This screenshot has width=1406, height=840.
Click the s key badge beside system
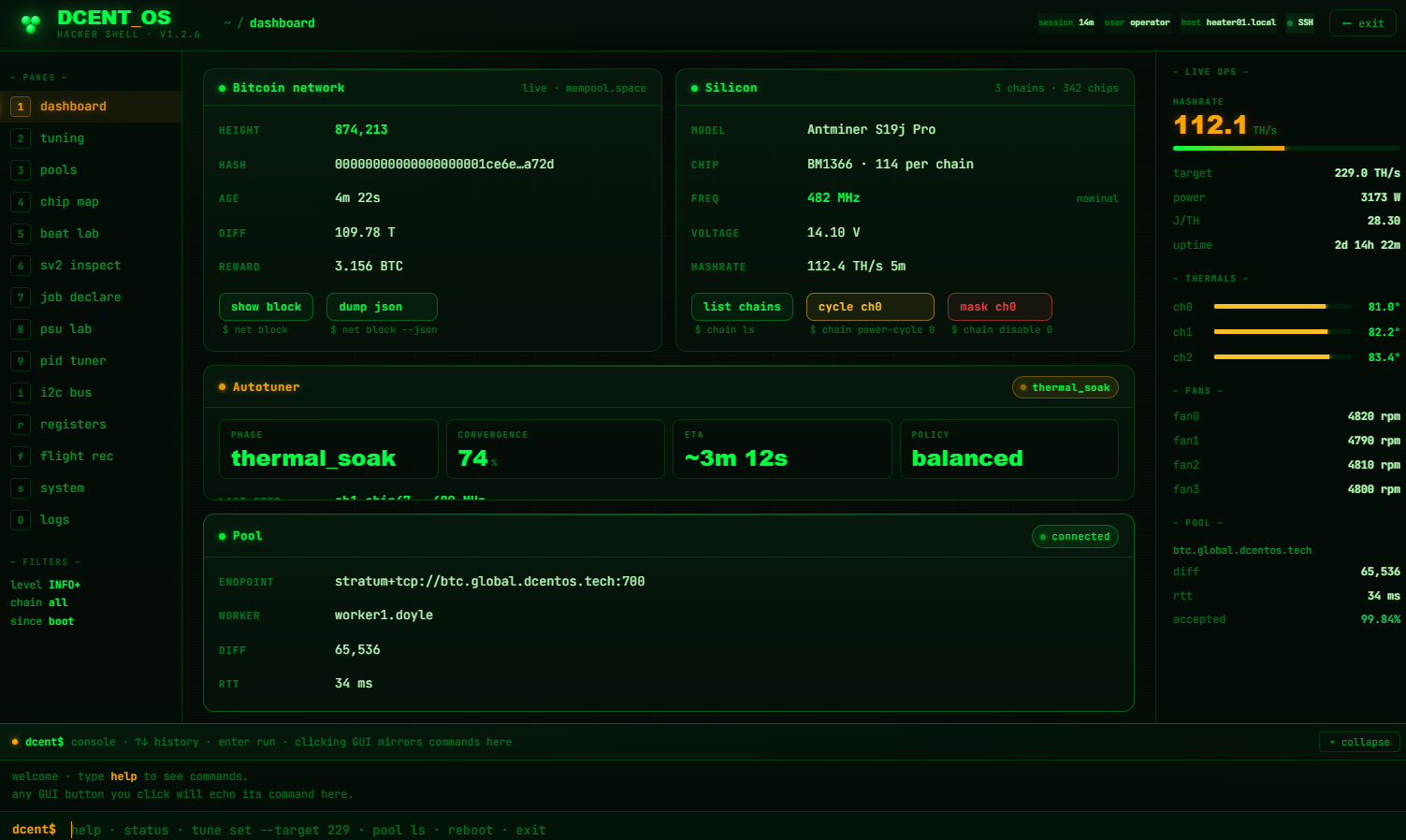click(x=21, y=488)
